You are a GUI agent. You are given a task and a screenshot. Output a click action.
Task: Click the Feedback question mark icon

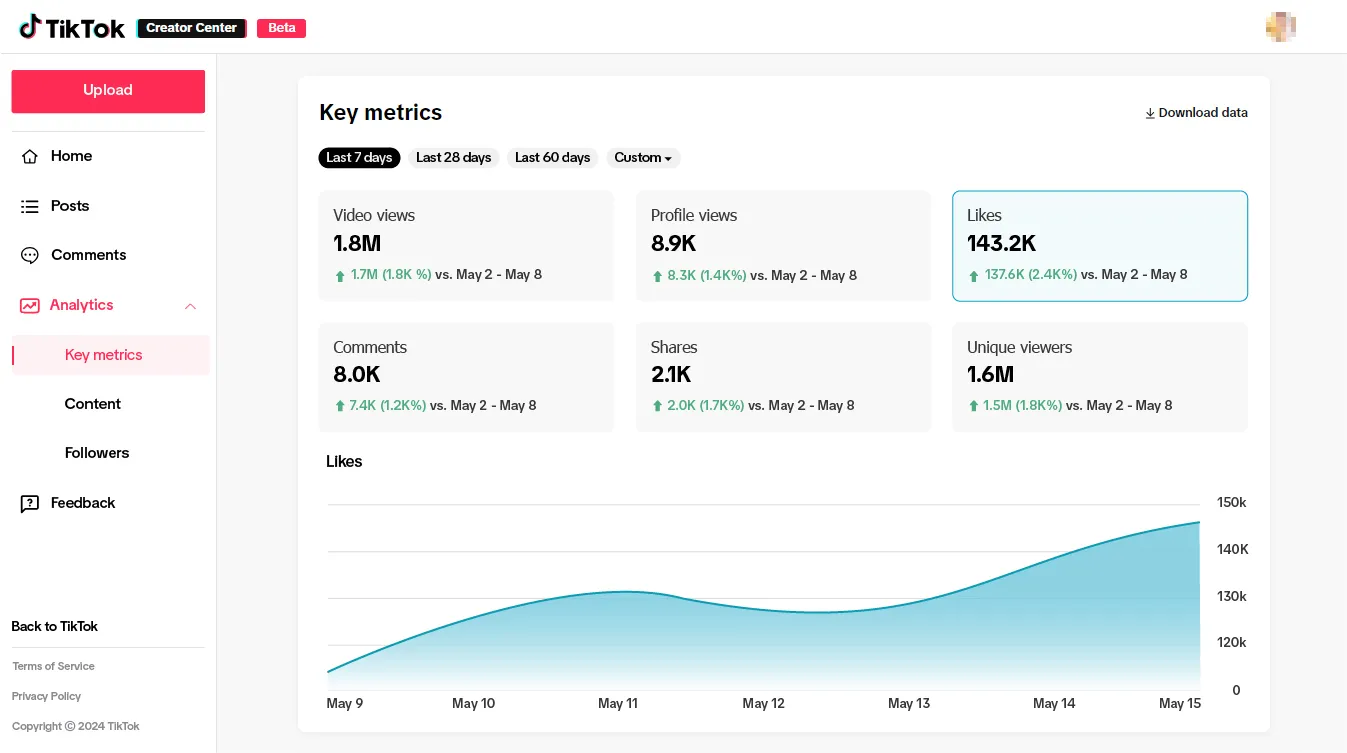pos(30,503)
